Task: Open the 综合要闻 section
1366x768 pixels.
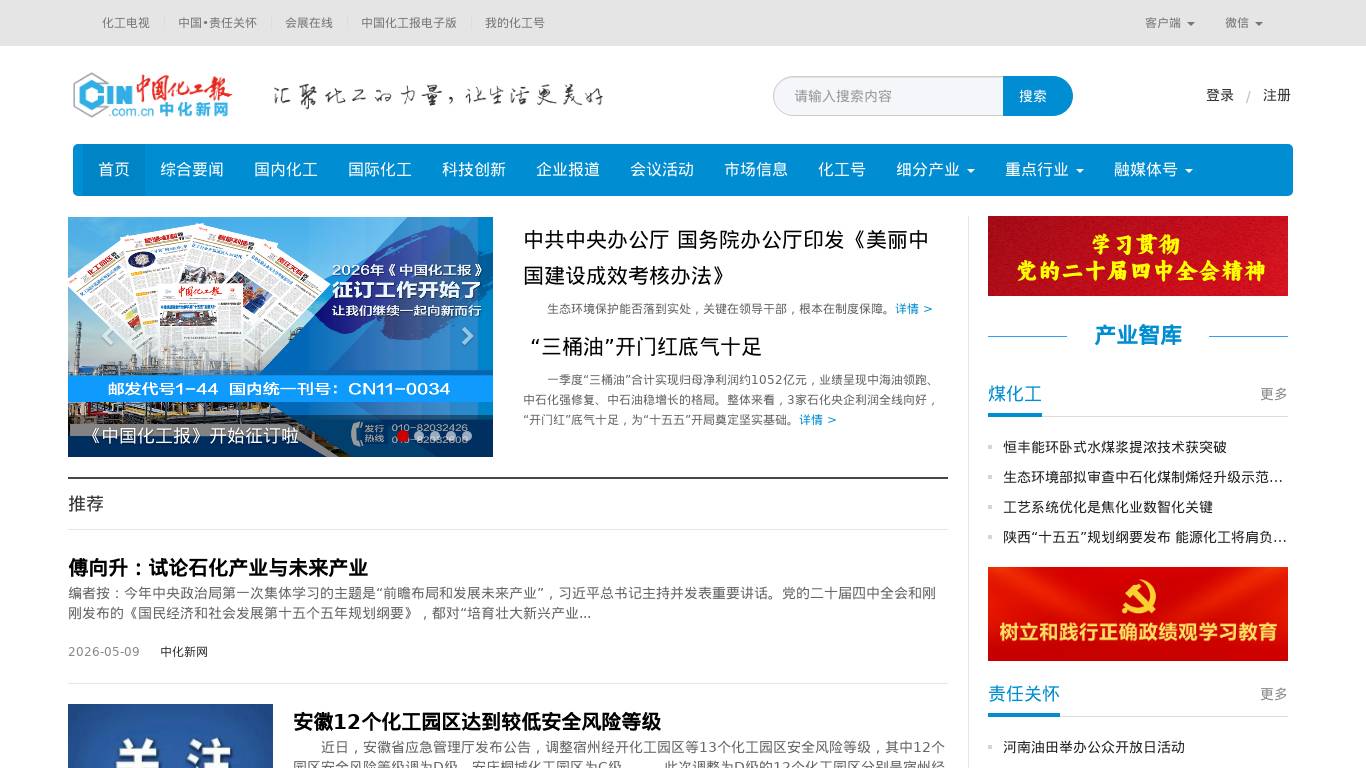Action: [192, 170]
